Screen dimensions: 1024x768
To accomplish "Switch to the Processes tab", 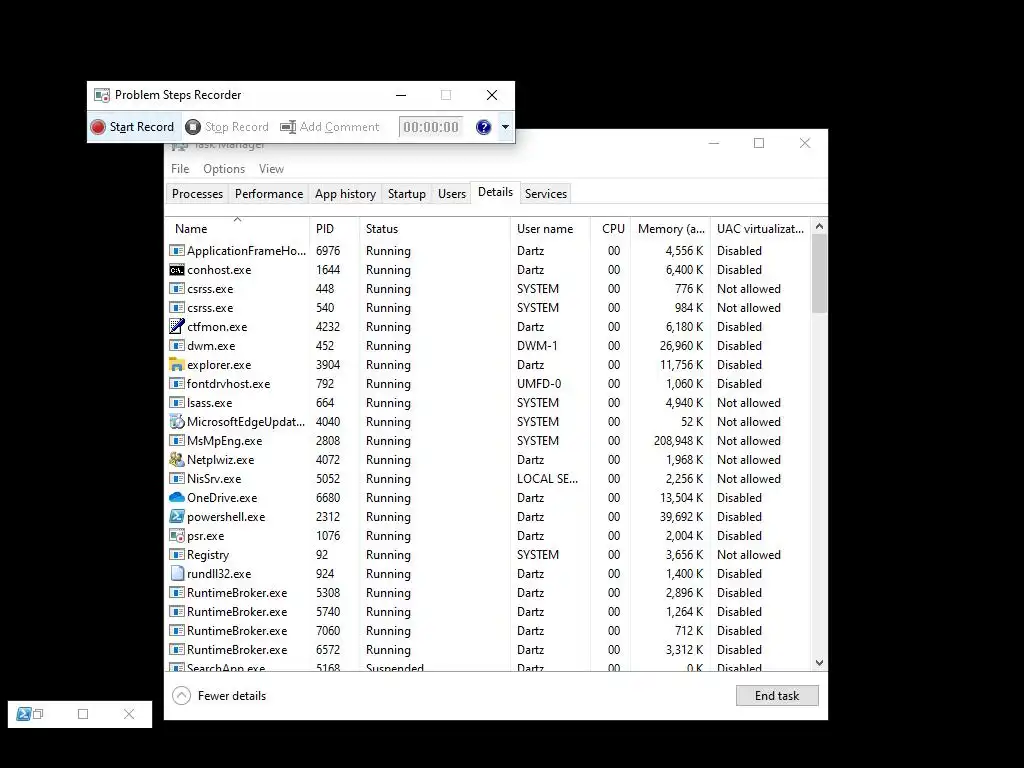I will [x=197, y=194].
